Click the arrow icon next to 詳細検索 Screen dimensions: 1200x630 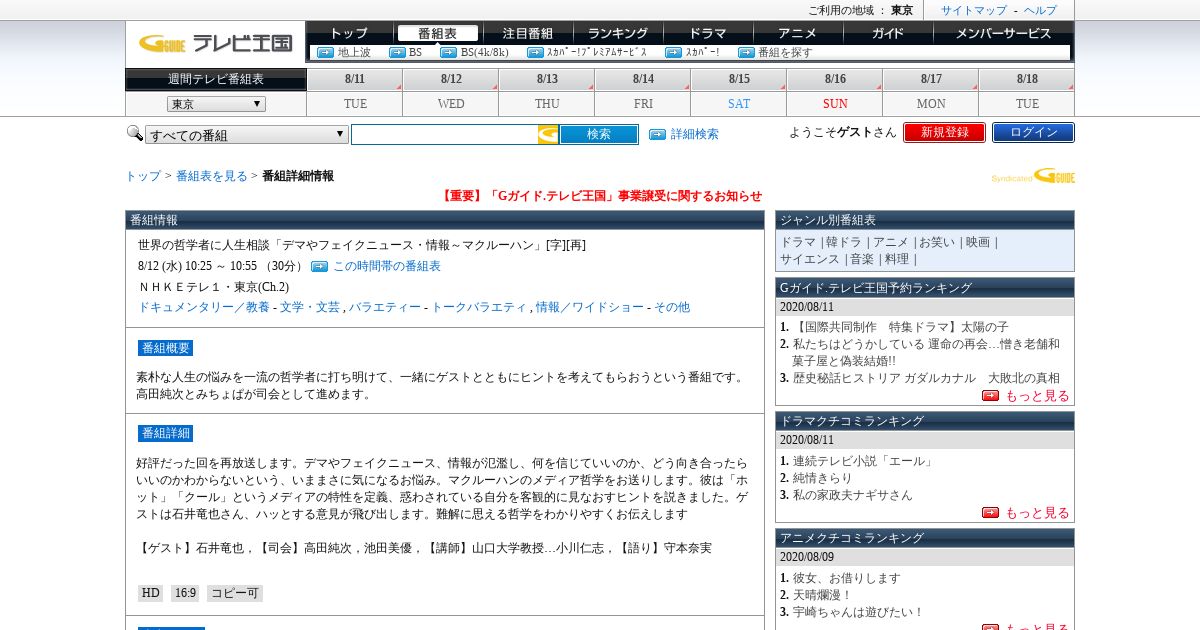[x=657, y=134]
